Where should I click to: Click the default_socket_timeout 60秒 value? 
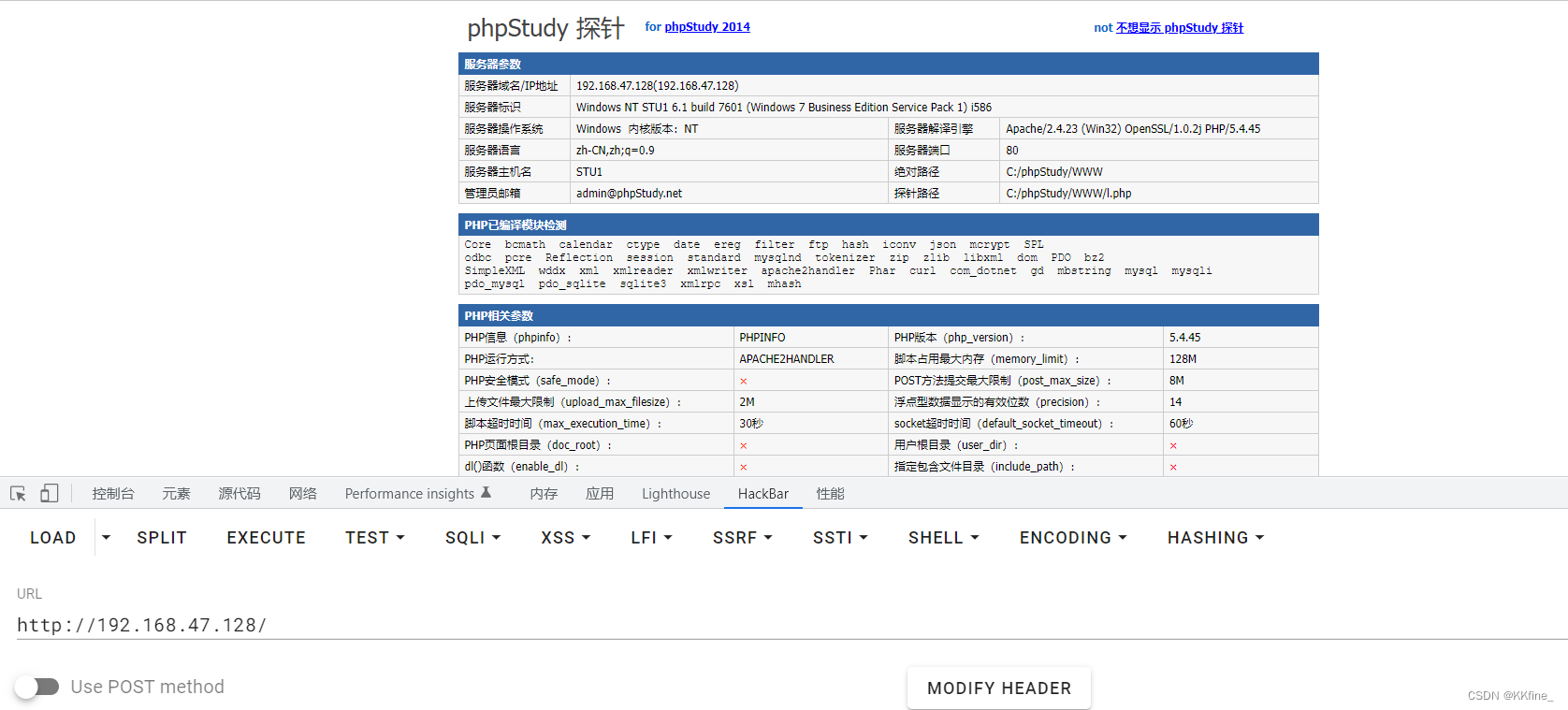coord(1182,423)
